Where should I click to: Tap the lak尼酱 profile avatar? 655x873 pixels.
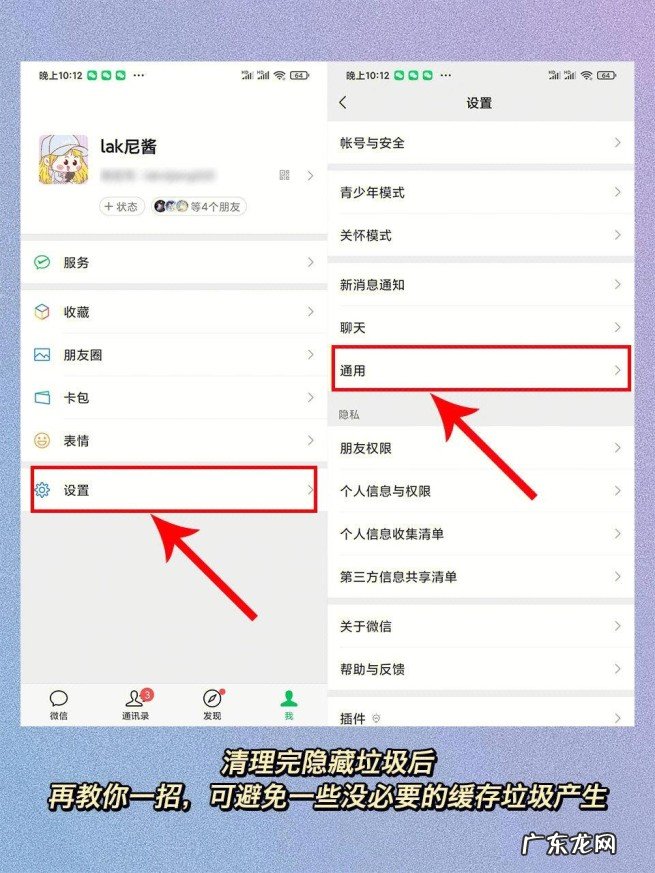click(x=63, y=160)
